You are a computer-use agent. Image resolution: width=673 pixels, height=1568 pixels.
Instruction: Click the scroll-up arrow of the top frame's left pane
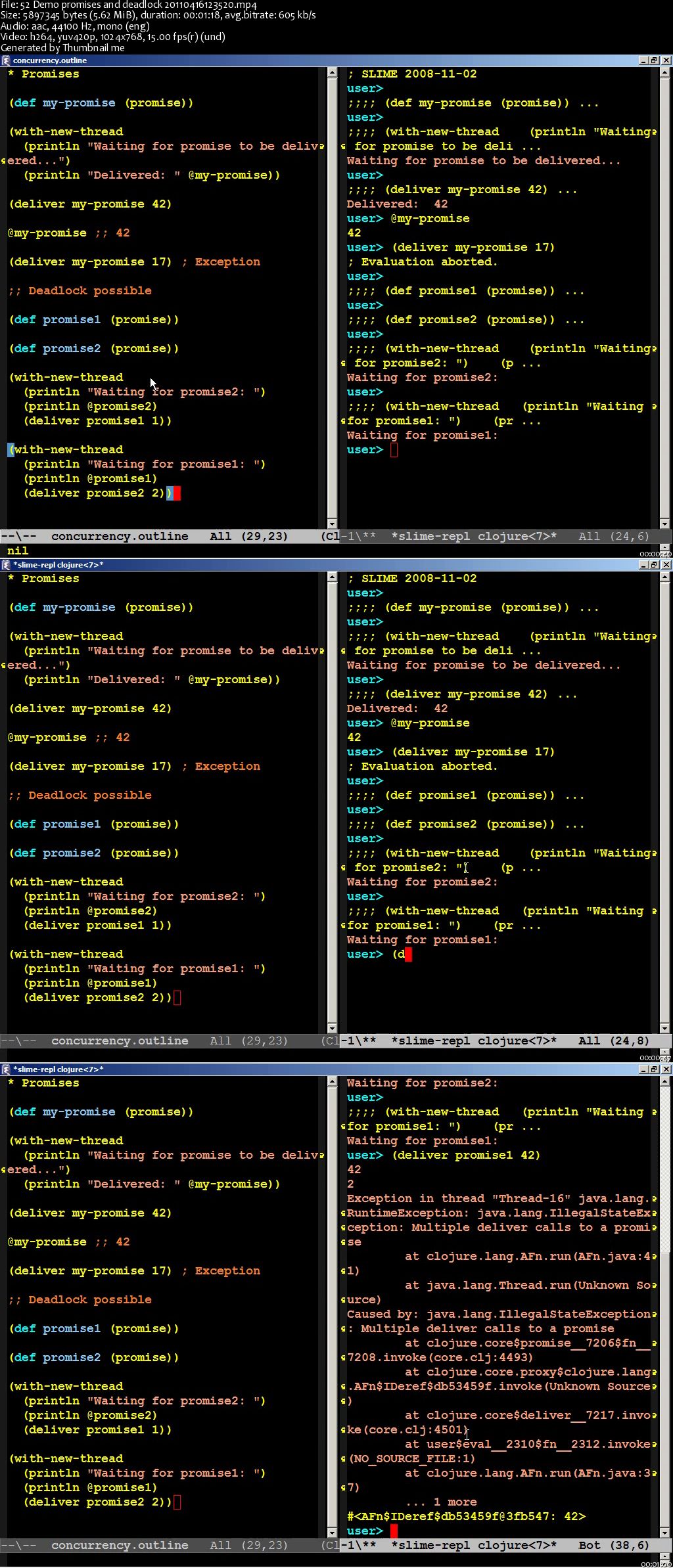tap(332, 73)
